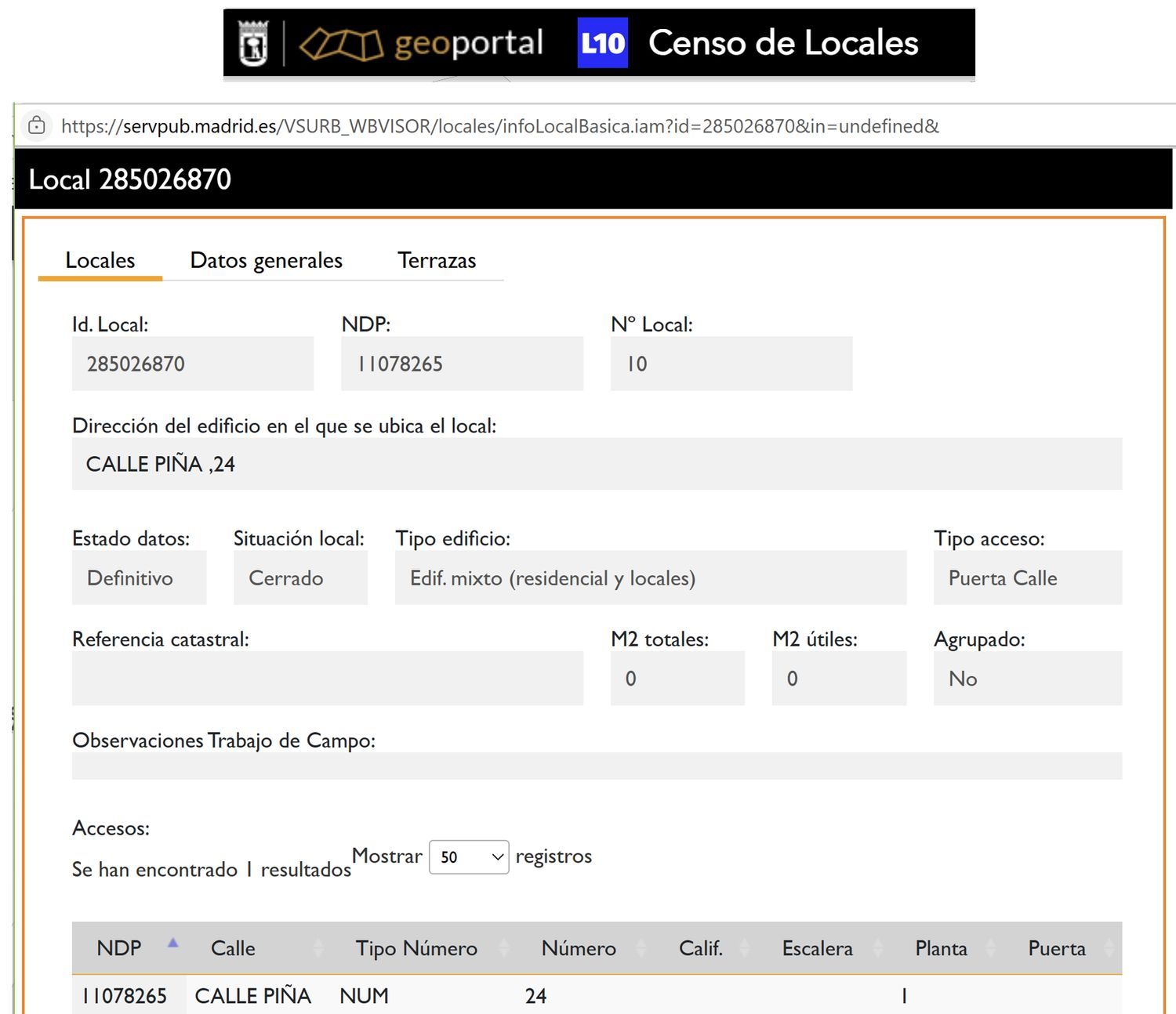Click the Estado datos field Definitivo
Screen dimensions: 1176x1014
pos(139,578)
